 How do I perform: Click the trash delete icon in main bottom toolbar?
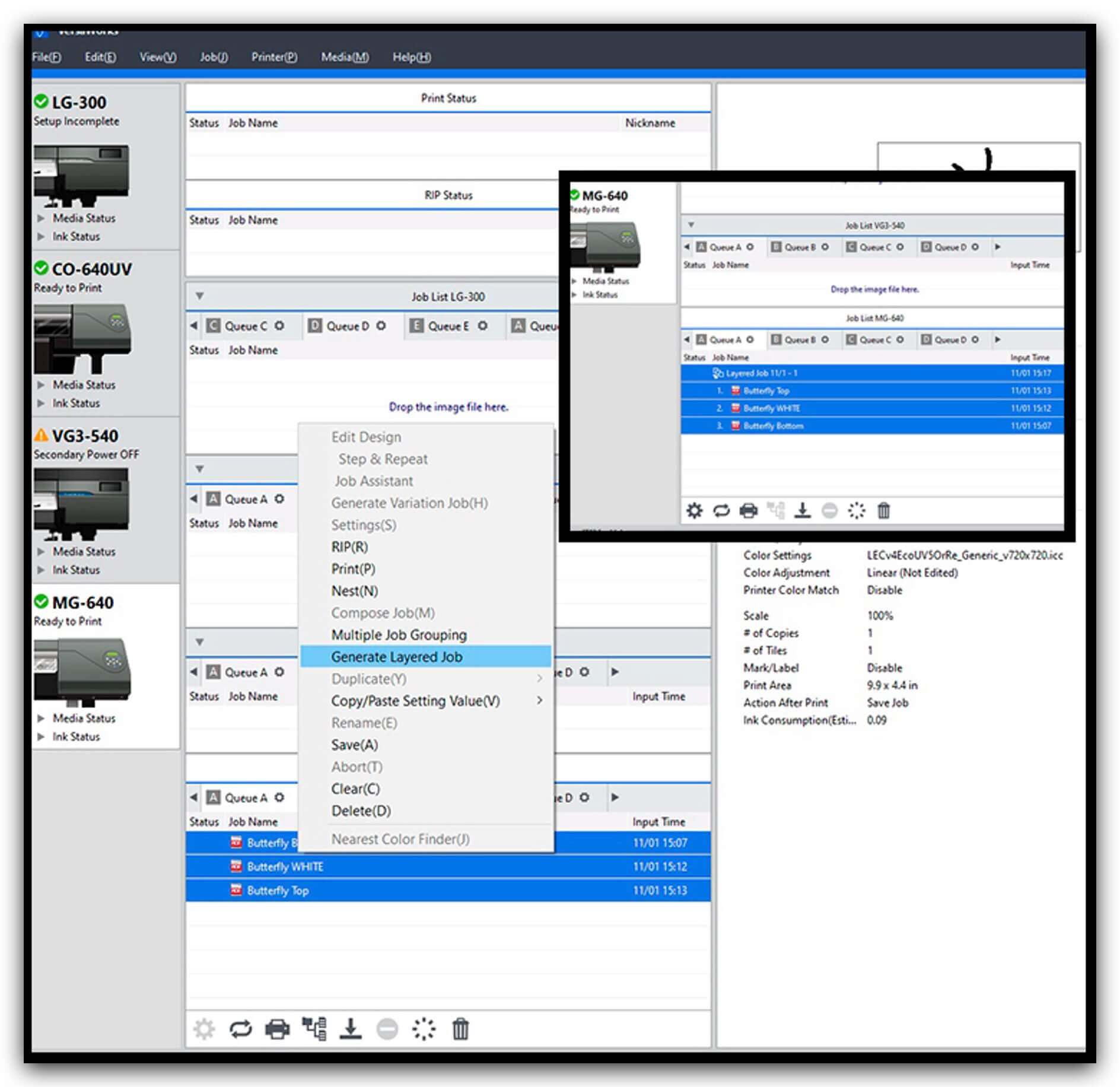[x=460, y=1029]
